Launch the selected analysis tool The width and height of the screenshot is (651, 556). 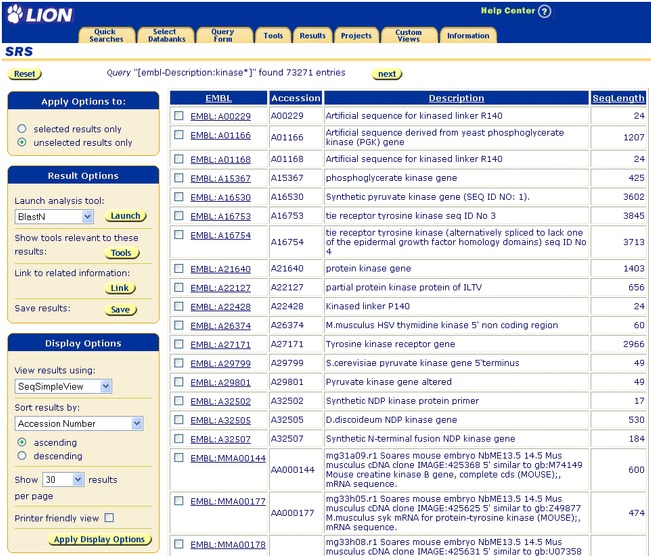click(x=125, y=216)
